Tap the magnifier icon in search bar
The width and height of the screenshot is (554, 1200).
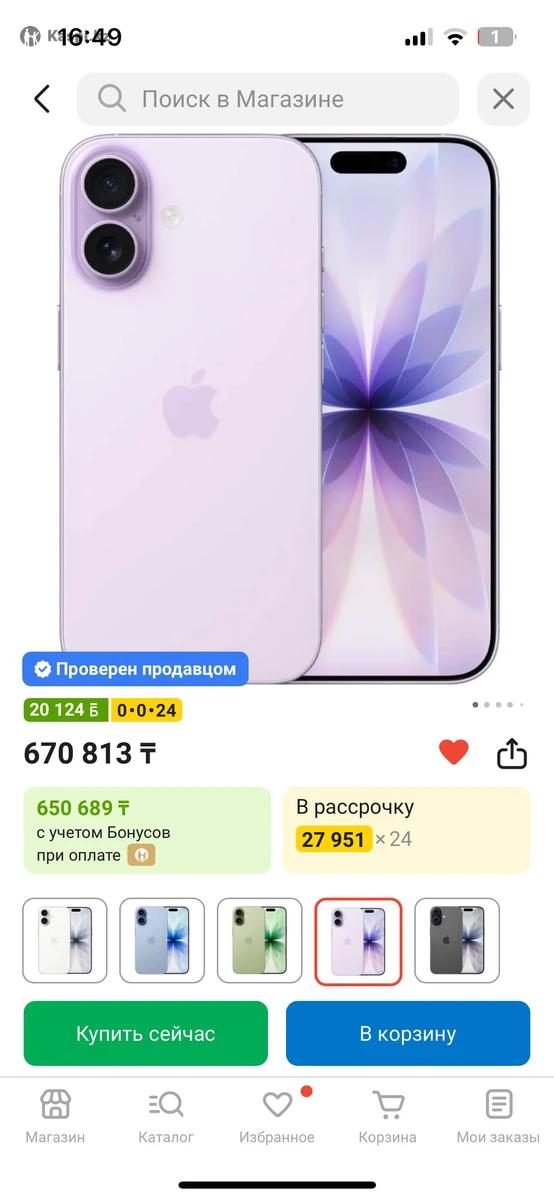[112, 99]
